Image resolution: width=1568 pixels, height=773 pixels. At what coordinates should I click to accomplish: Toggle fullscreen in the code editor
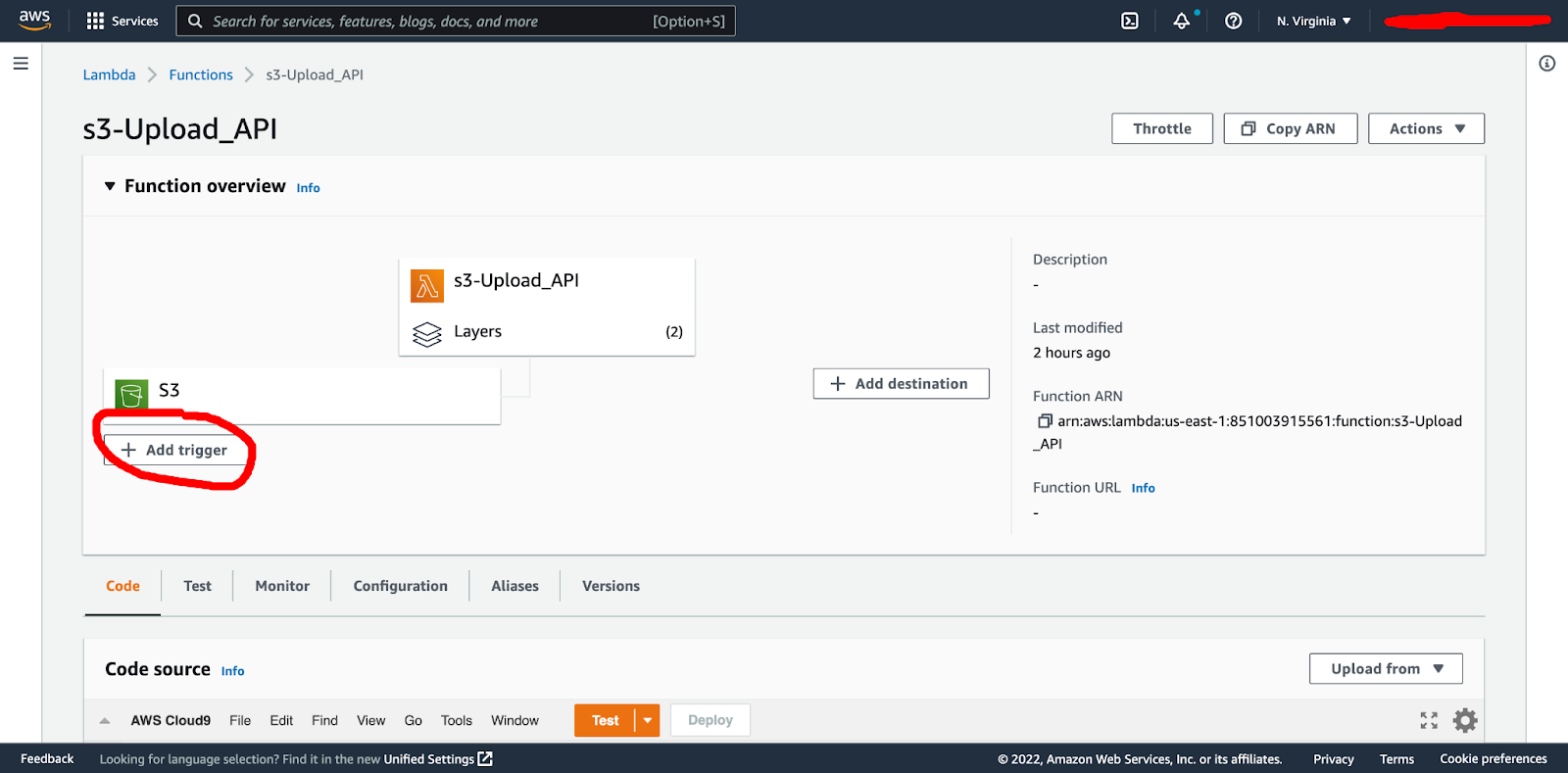point(1429,720)
